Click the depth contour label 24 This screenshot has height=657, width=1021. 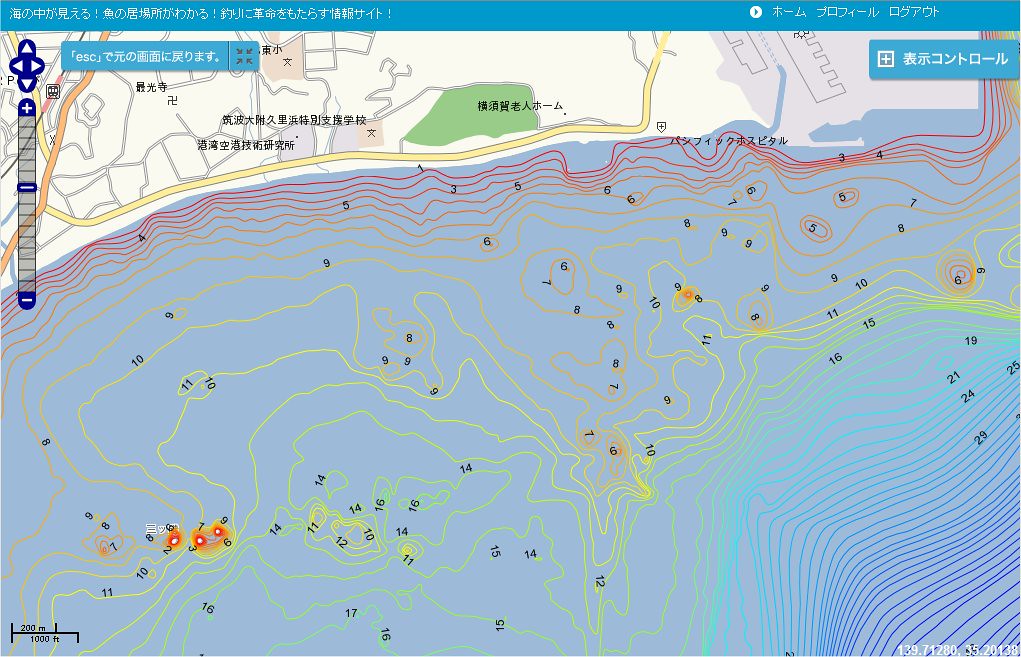pos(969,395)
